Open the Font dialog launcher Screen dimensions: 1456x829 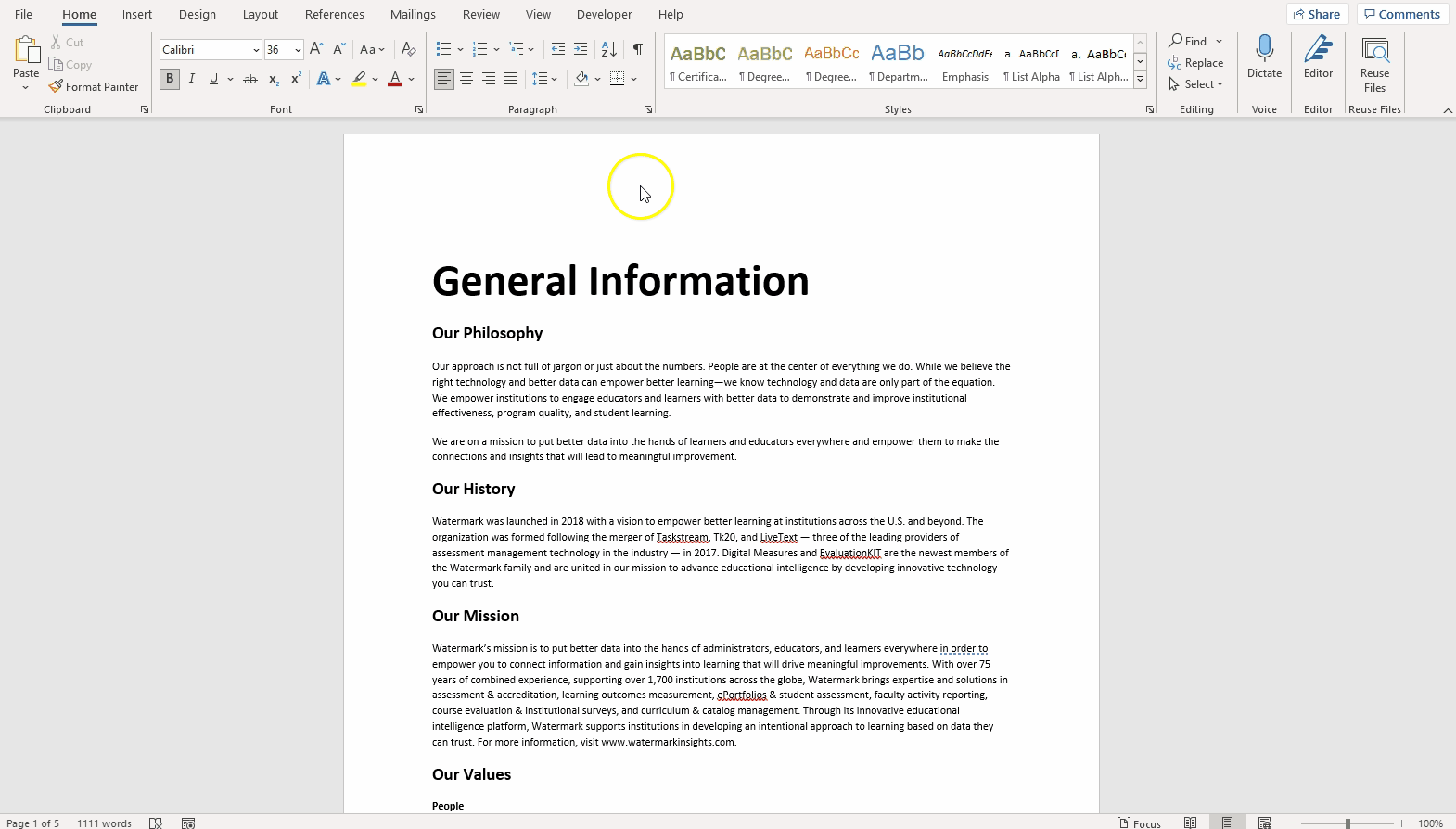pos(419,109)
